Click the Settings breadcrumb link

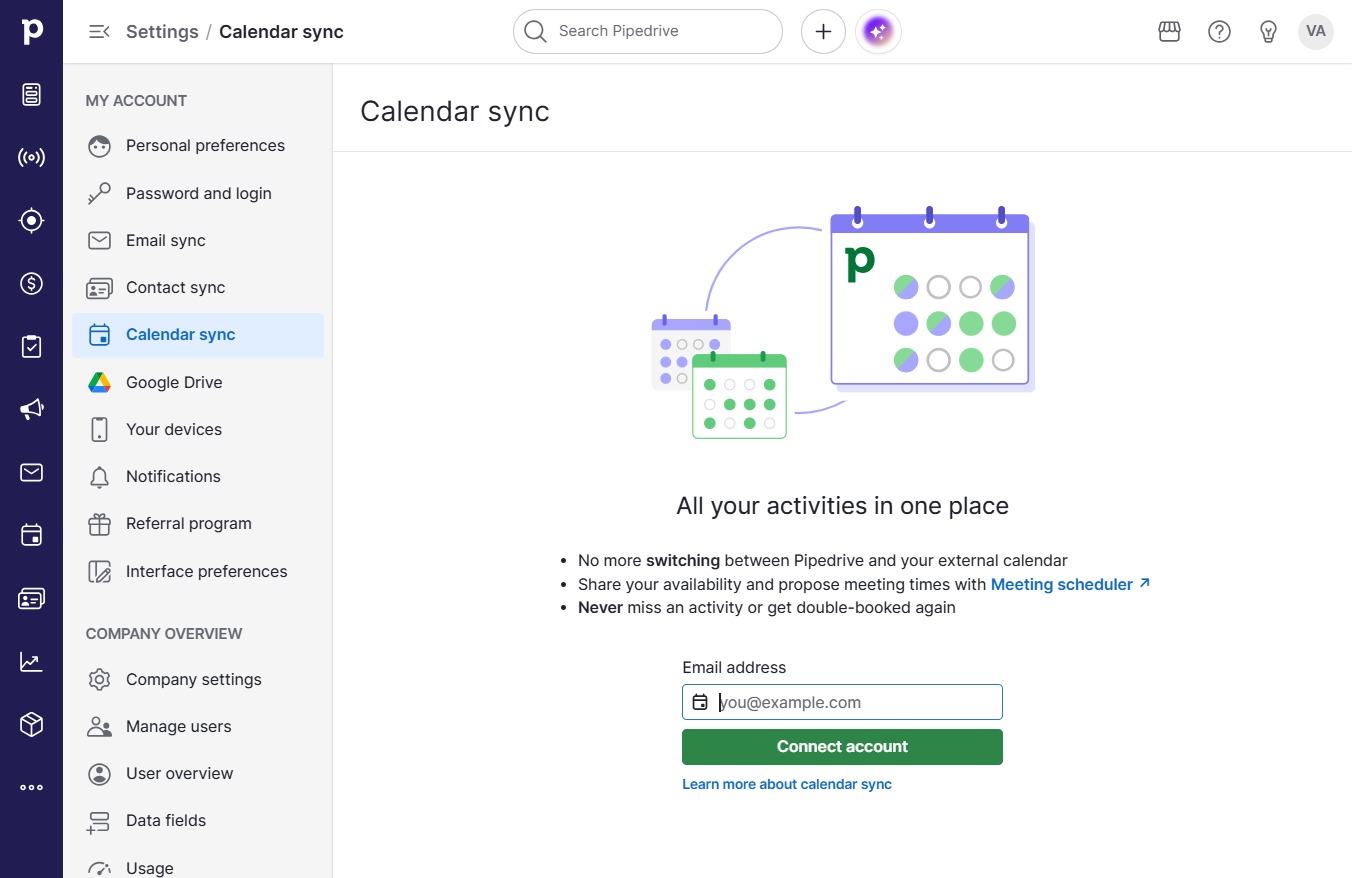(x=162, y=32)
